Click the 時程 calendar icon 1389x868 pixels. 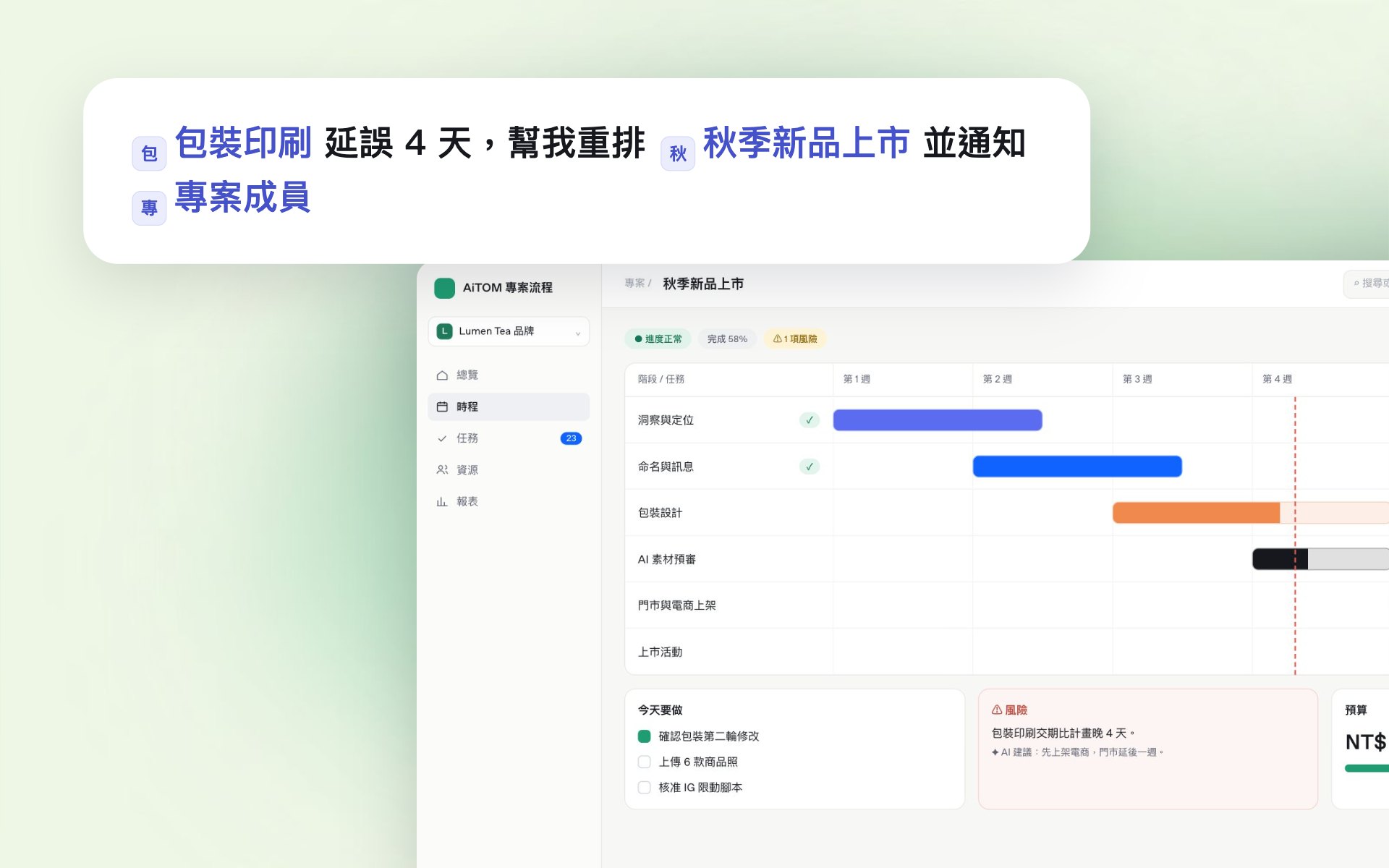442,407
